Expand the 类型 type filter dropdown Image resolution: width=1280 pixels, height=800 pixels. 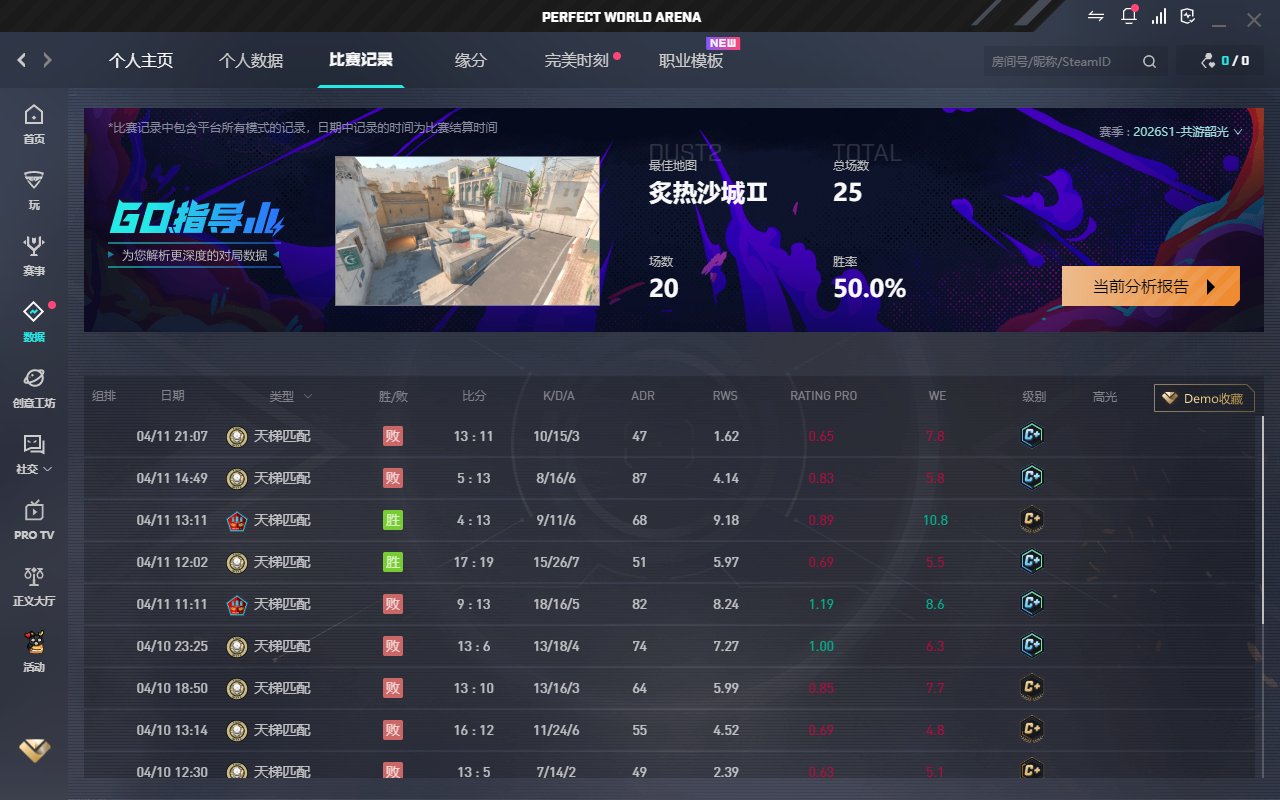(x=291, y=396)
